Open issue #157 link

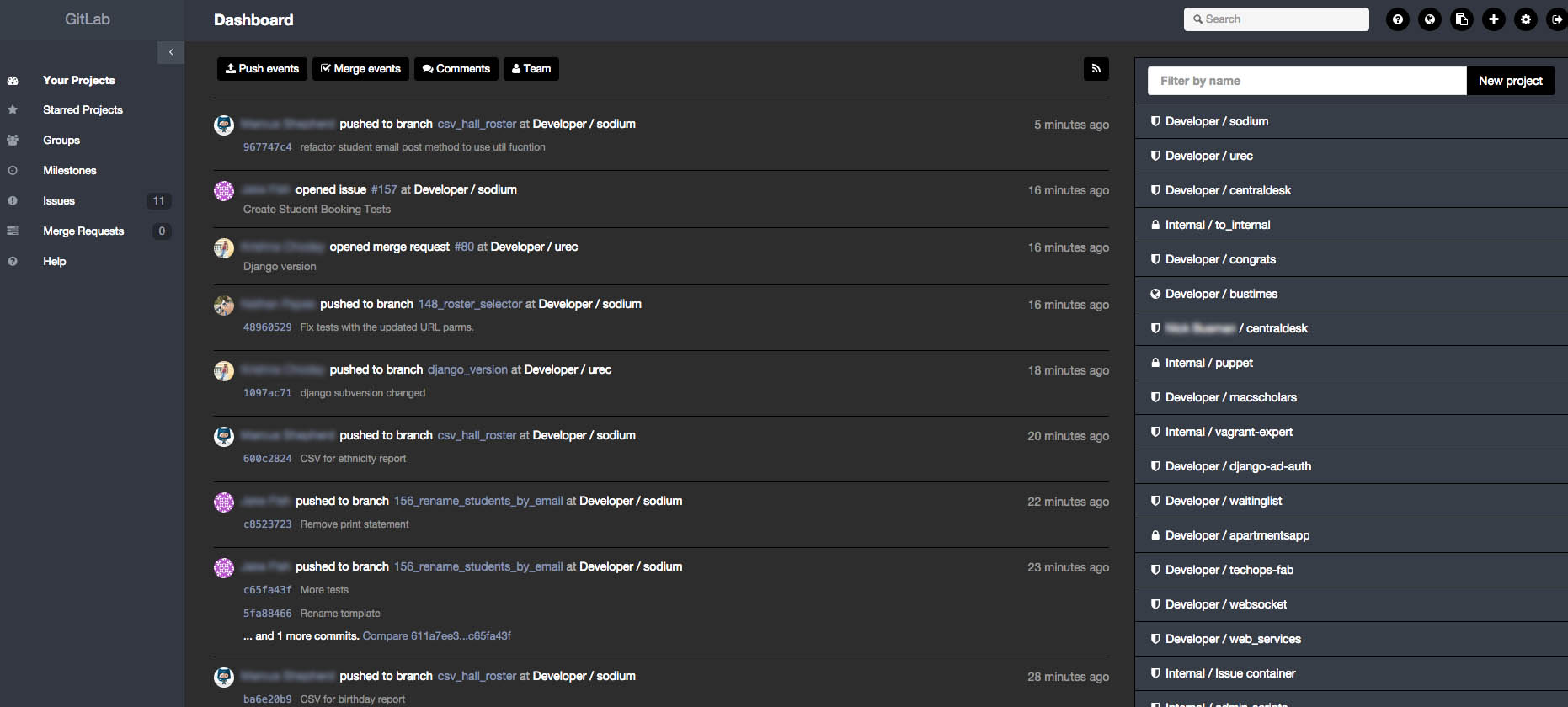(384, 190)
